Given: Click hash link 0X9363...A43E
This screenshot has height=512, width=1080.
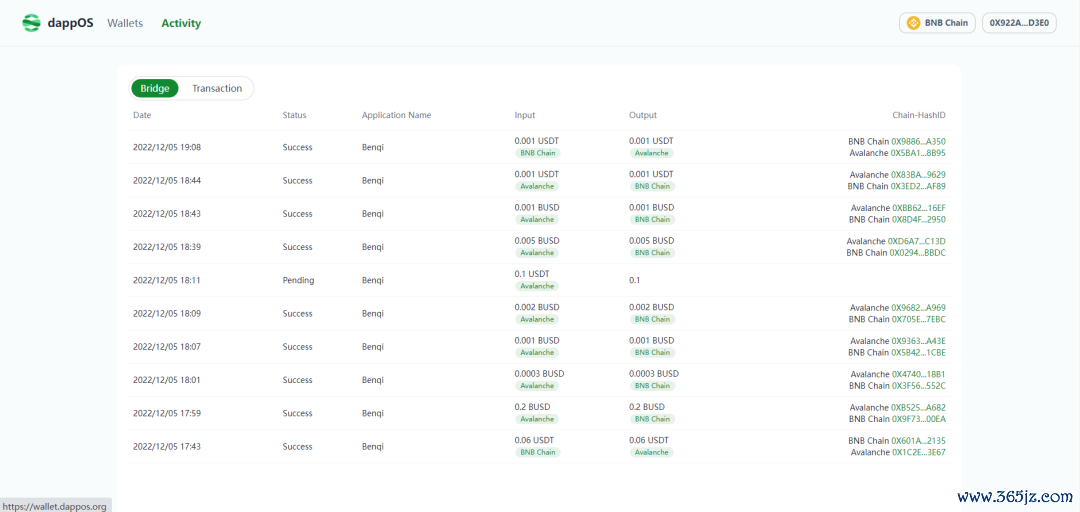Looking at the screenshot, I should tap(918, 341).
